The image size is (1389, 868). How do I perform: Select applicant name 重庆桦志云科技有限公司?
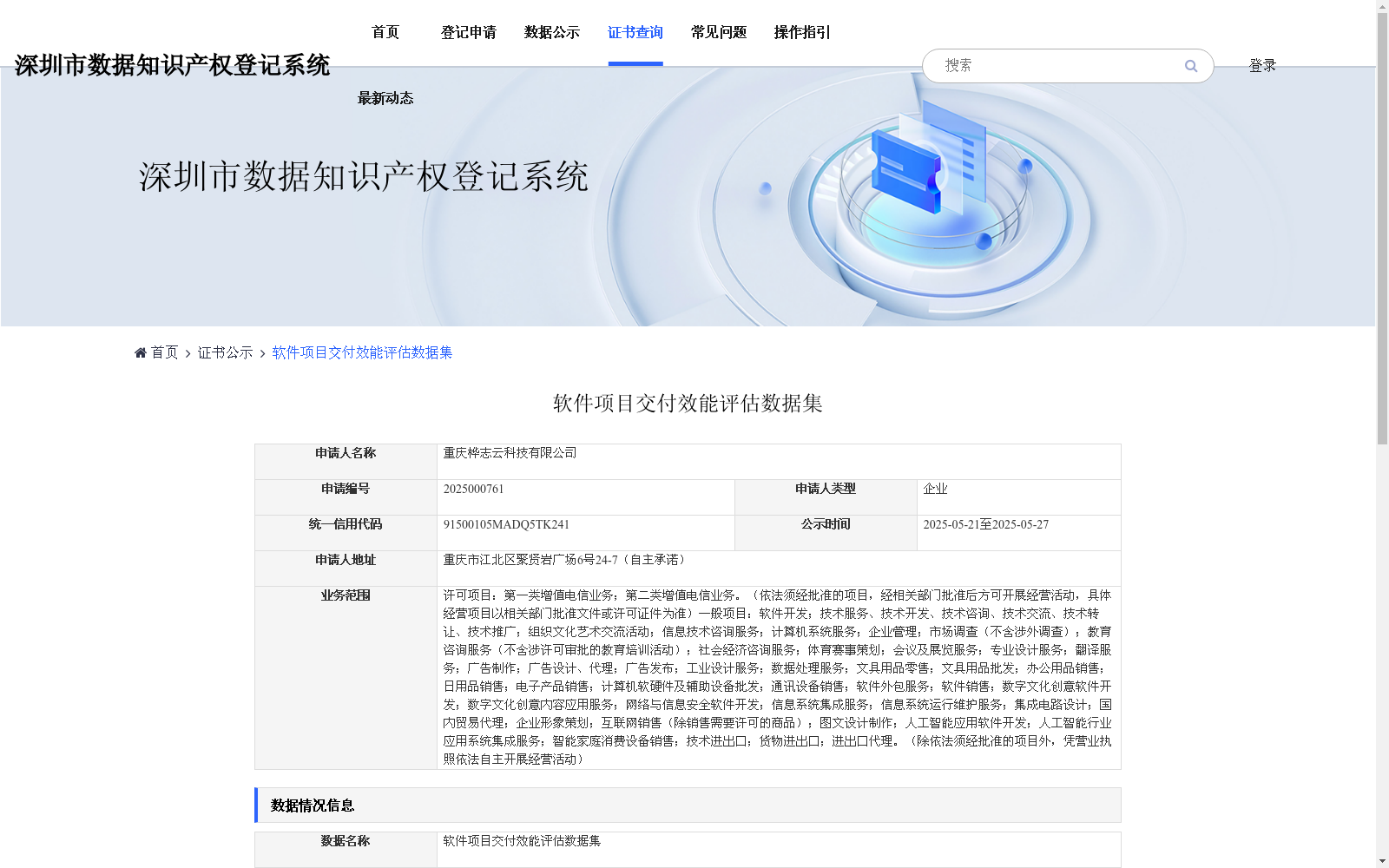pyautogui.click(x=510, y=453)
